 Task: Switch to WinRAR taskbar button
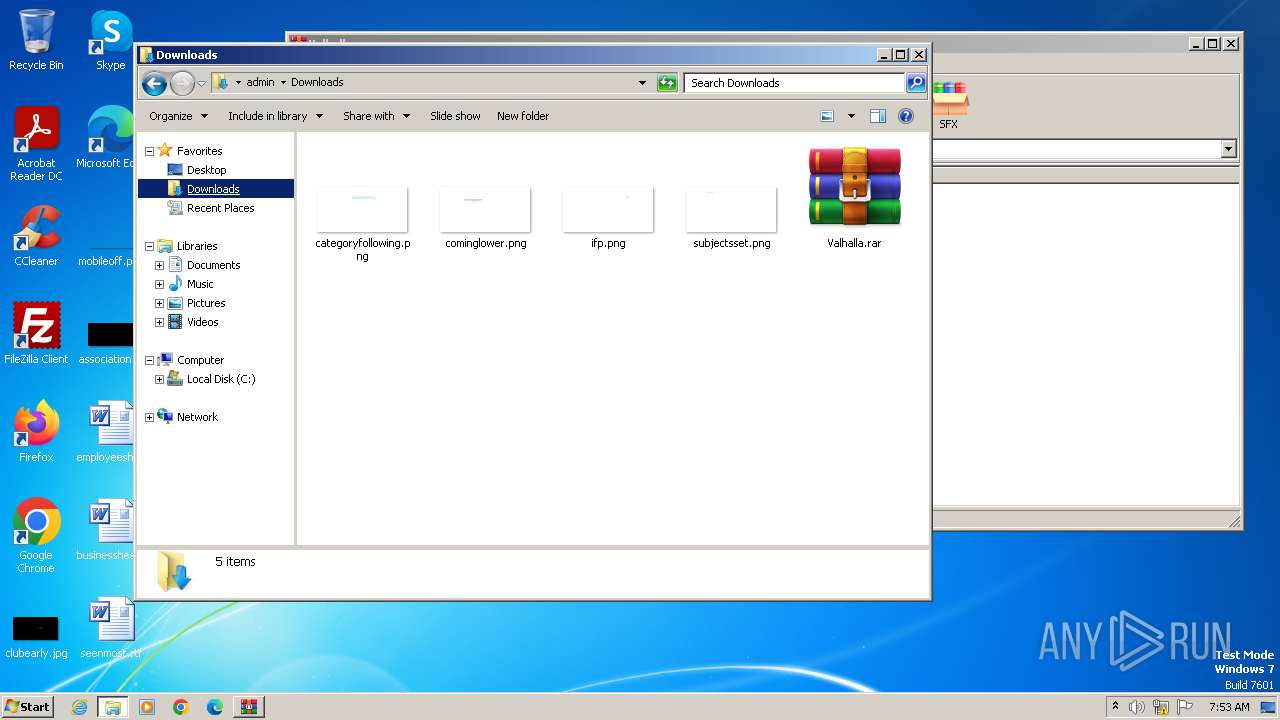click(249, 707)
